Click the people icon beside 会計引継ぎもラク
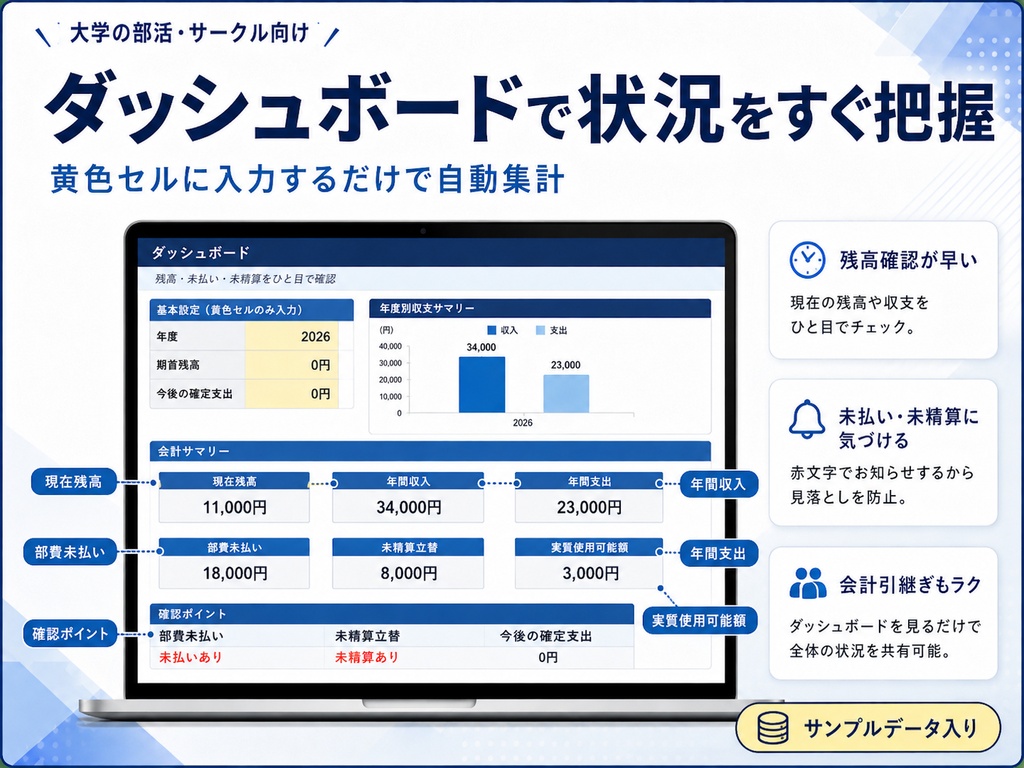The width and height of the screenshot is (1024, 768). [808, 583]
